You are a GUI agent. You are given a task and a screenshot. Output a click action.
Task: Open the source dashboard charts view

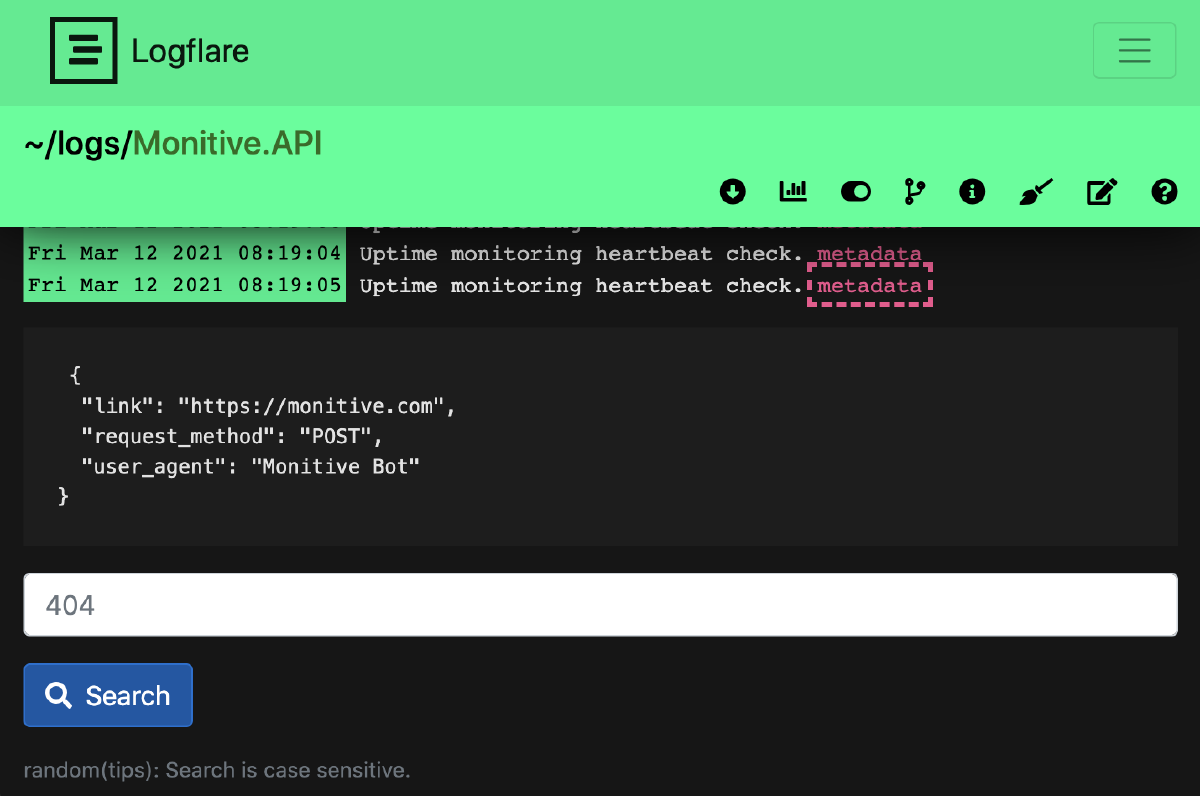tap(793, 191)
